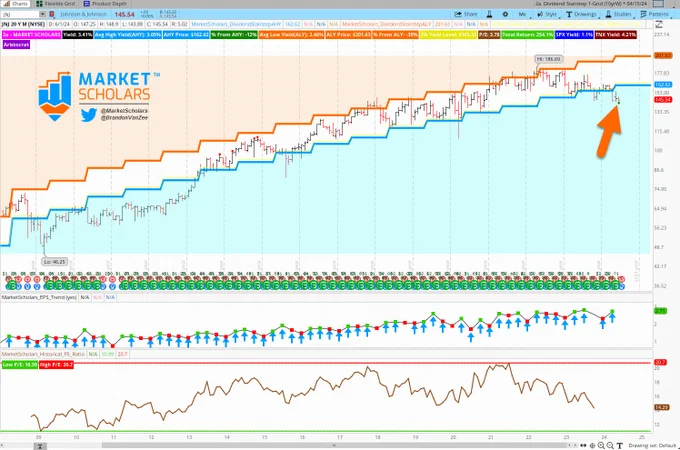The image size is (680, 450).
Task: Click the beaker icon next to Share
Action: [x=489, y=14]
